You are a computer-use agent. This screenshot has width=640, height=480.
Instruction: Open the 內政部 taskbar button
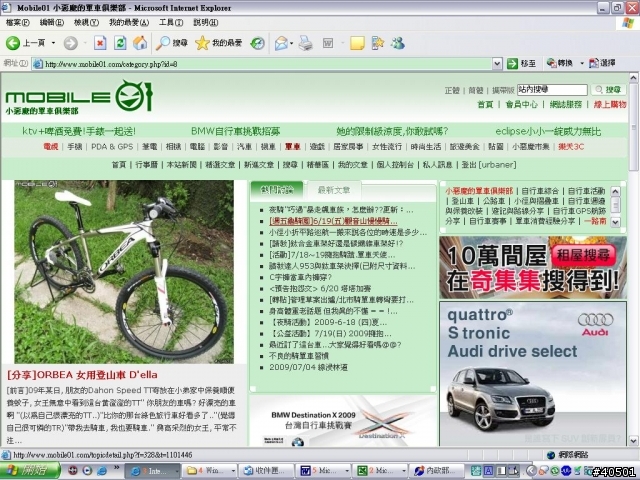(437, 471)
